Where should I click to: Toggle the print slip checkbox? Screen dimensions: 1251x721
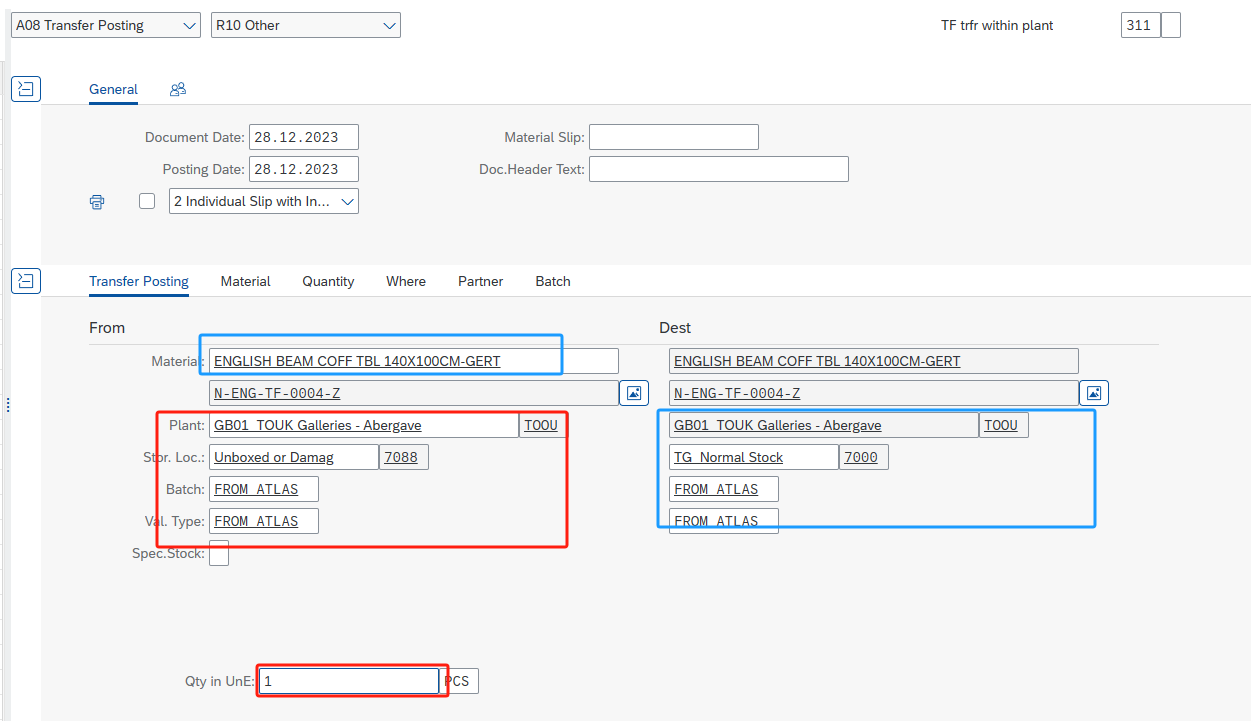pos(147,201)
